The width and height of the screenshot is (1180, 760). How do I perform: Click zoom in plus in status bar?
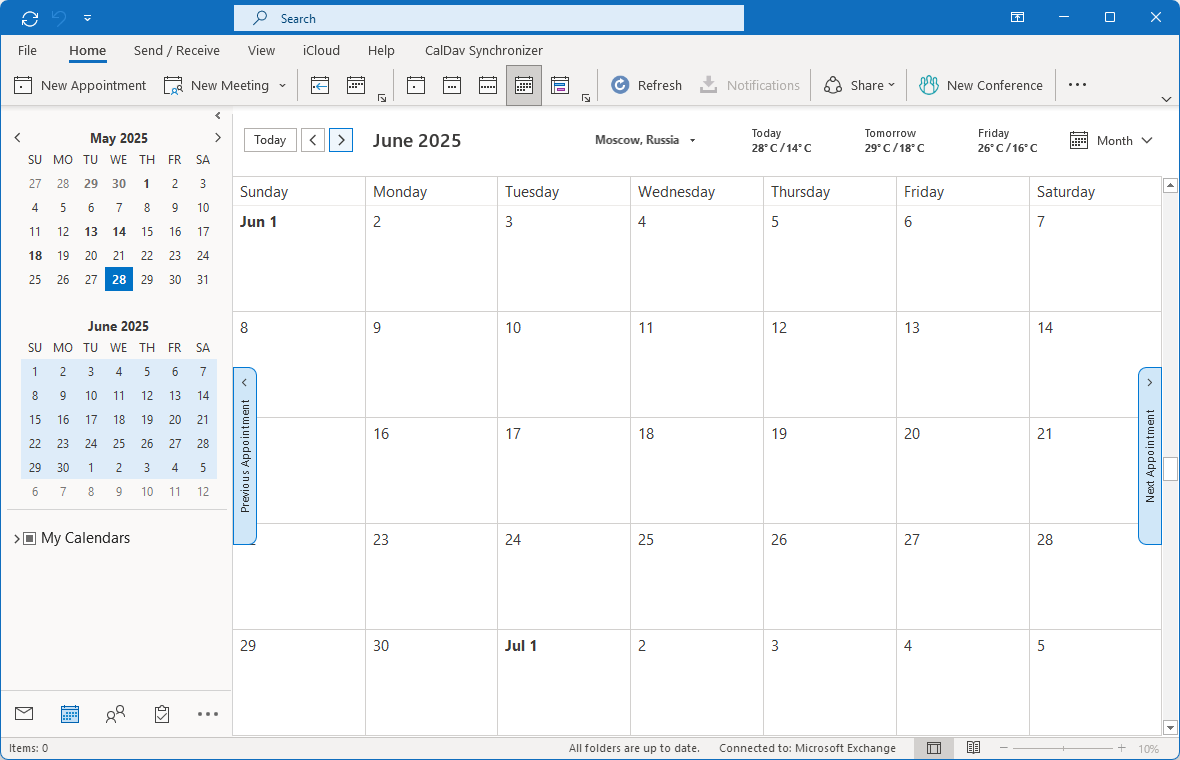[x=1121, y=748]
